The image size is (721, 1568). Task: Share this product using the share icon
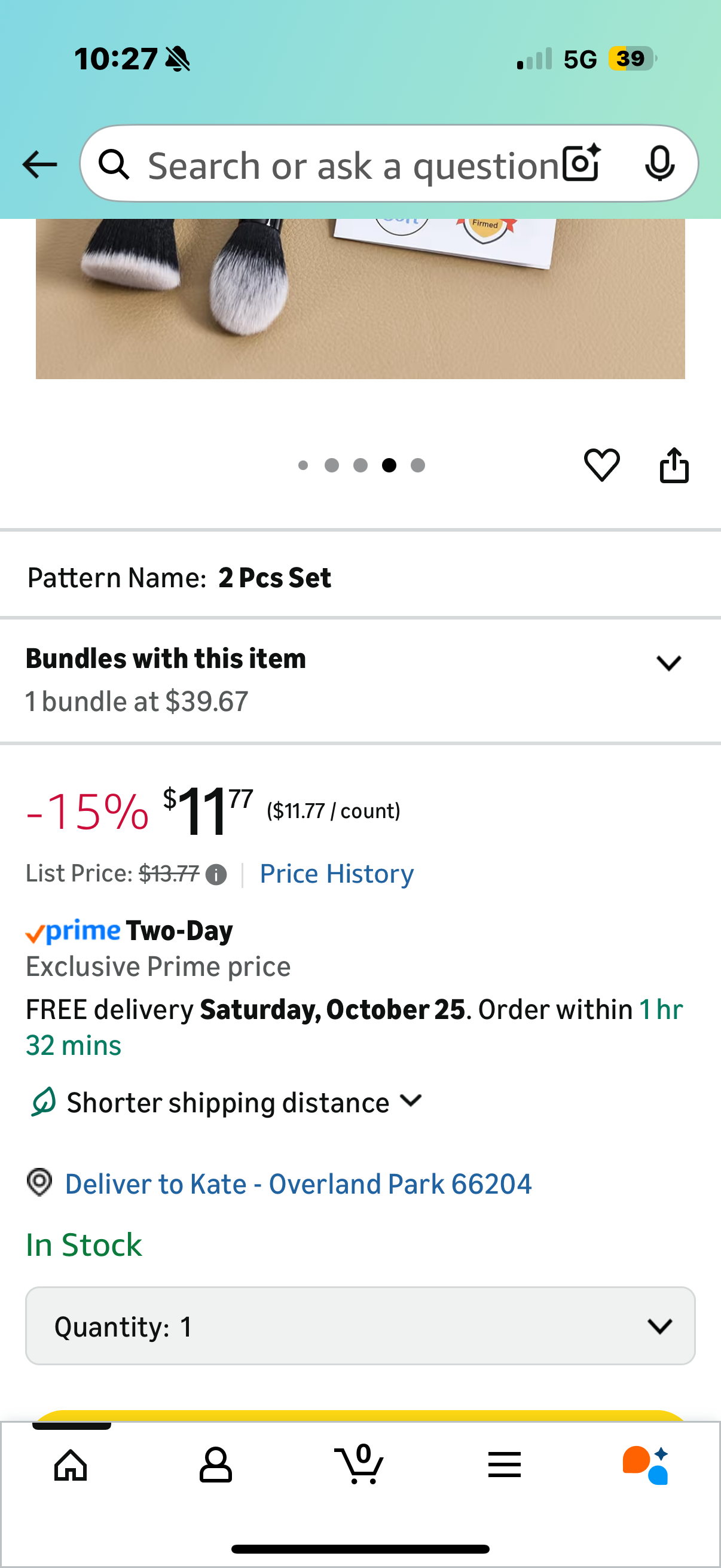pos(674,465)
